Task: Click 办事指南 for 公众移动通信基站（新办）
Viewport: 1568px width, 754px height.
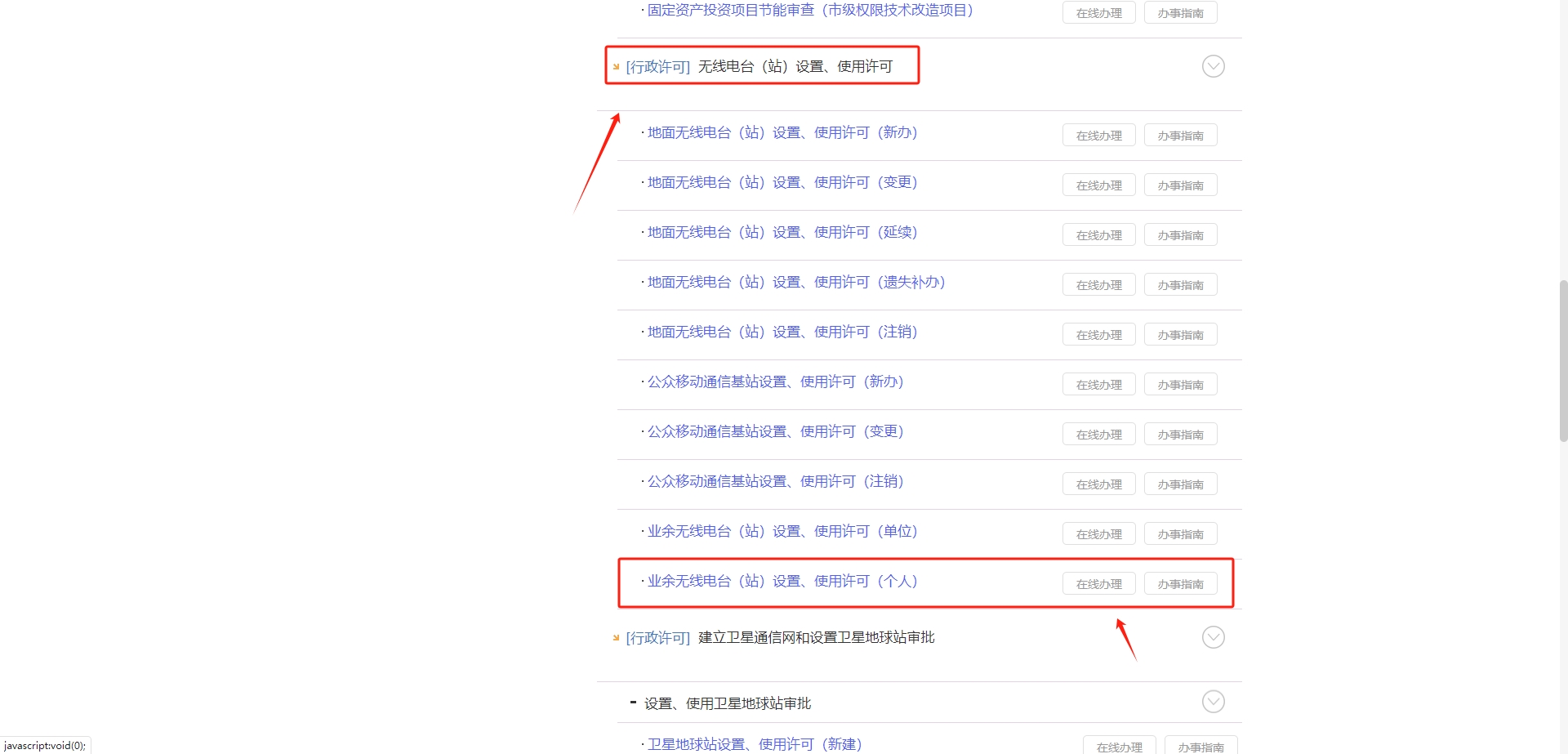Action: (1180, 385)
